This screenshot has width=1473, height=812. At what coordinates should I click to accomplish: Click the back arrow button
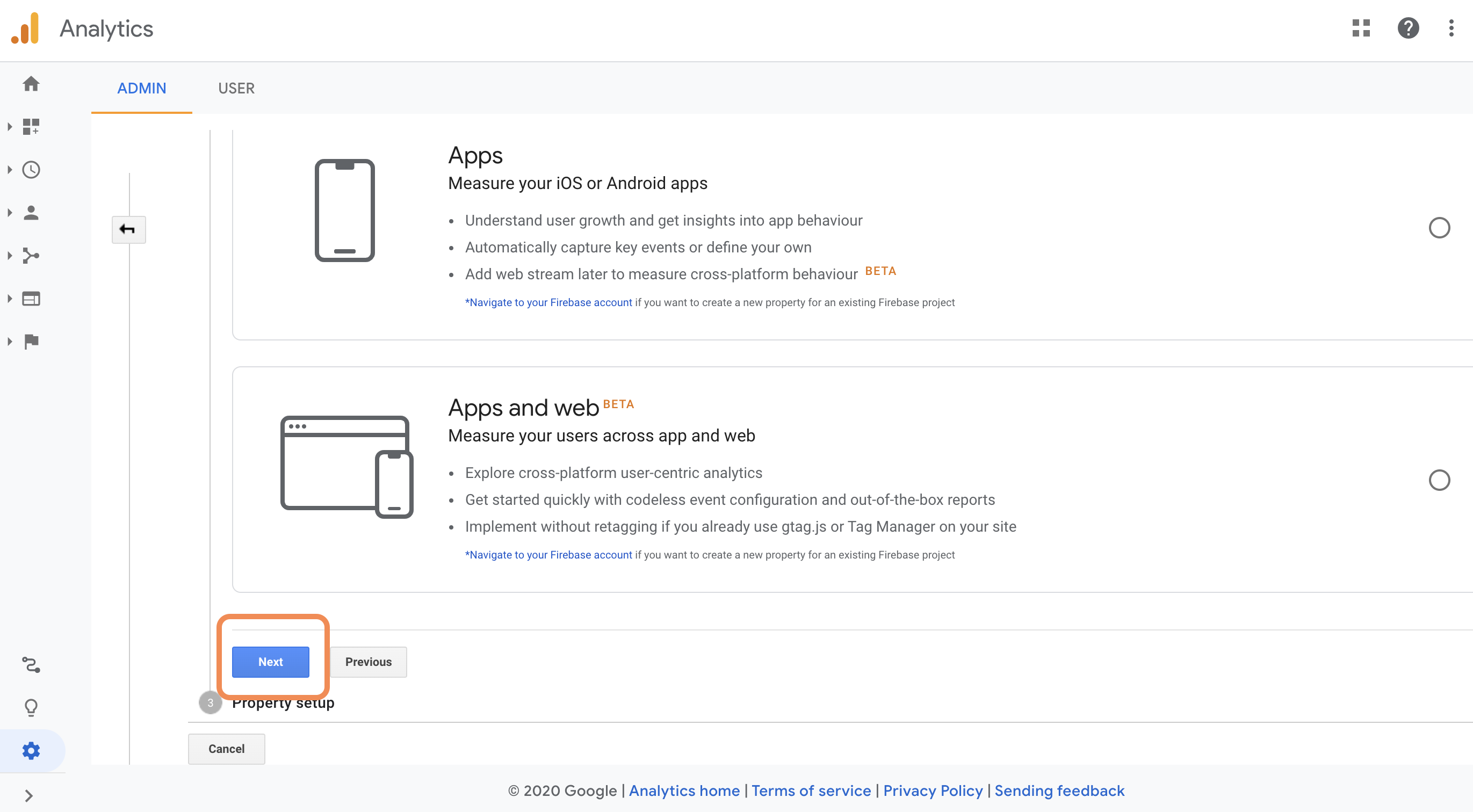pyautogui.click(x=128, y=229)
